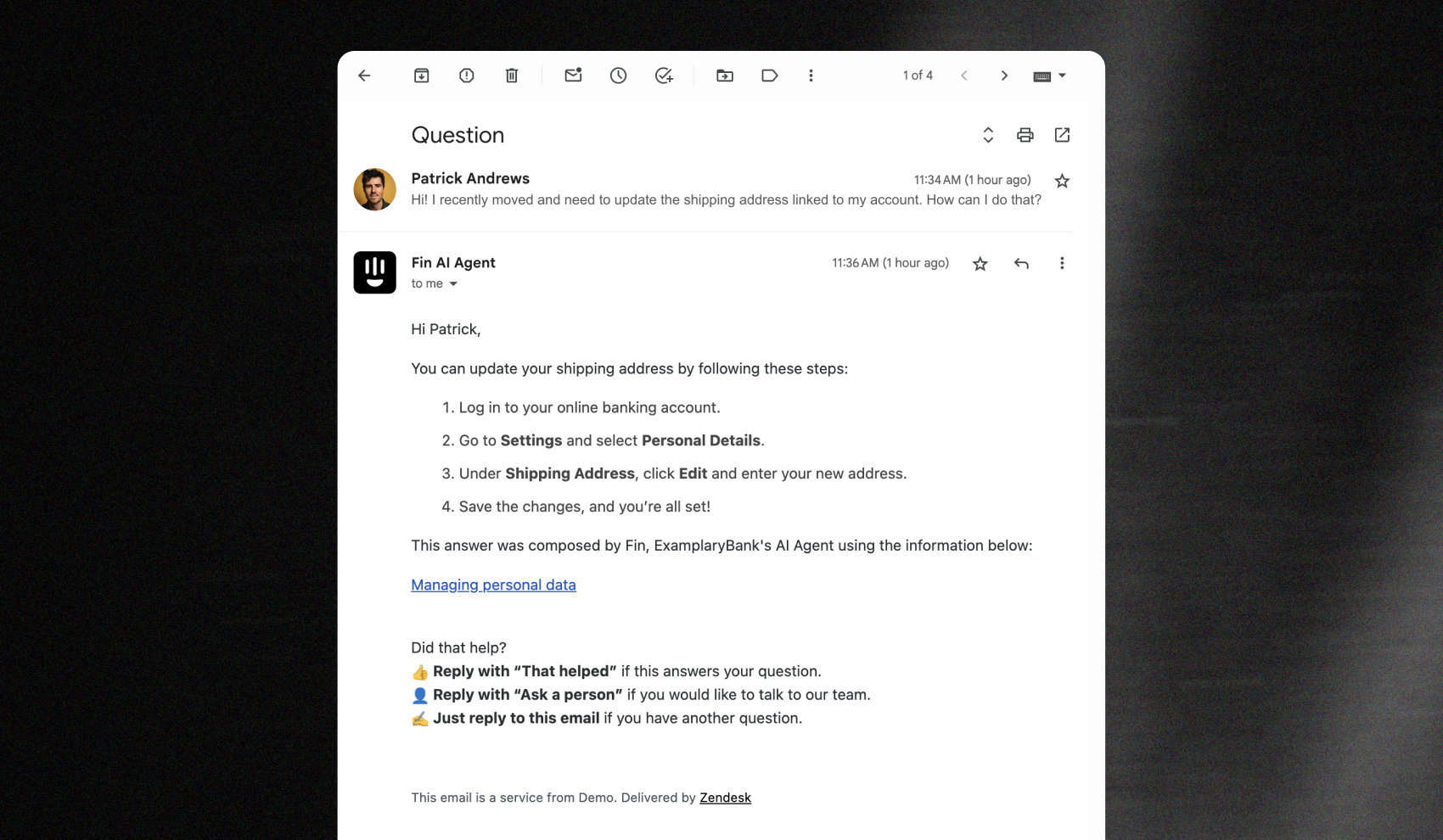Viewport: 1443px width, 840px height.
Task: Delete this conversation with trash icon
Action: [512, 76]
